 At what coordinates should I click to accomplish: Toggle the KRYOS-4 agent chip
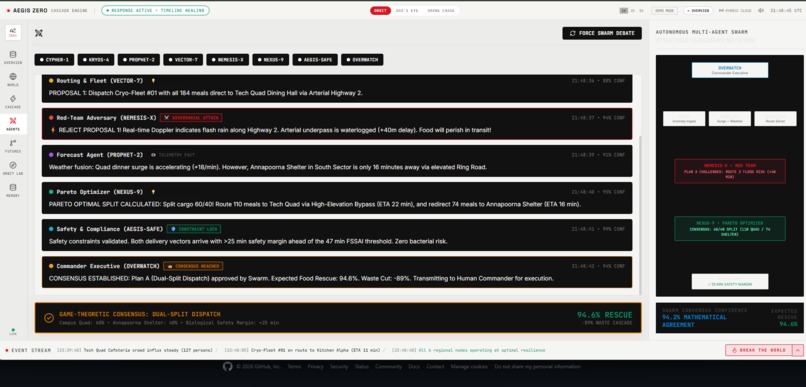(96, 60)
